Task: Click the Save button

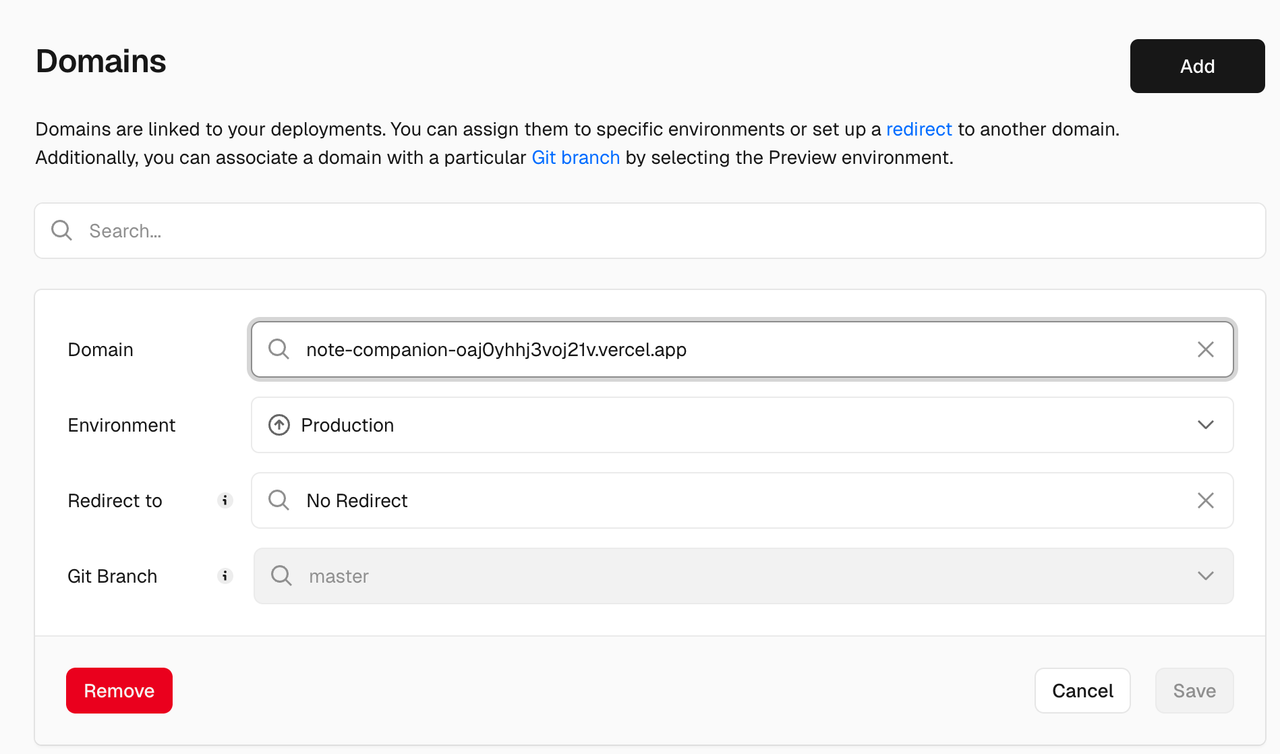Action: pos(1194,691)
